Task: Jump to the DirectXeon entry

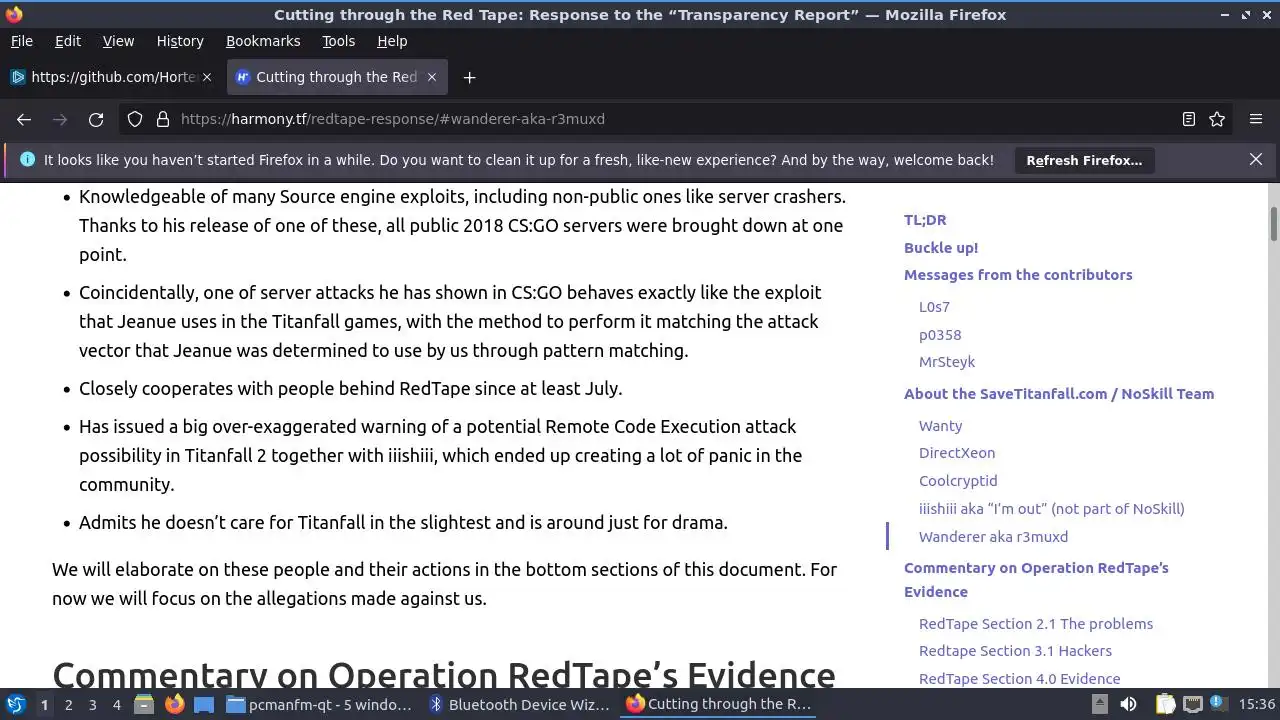Action: point(957,453)
